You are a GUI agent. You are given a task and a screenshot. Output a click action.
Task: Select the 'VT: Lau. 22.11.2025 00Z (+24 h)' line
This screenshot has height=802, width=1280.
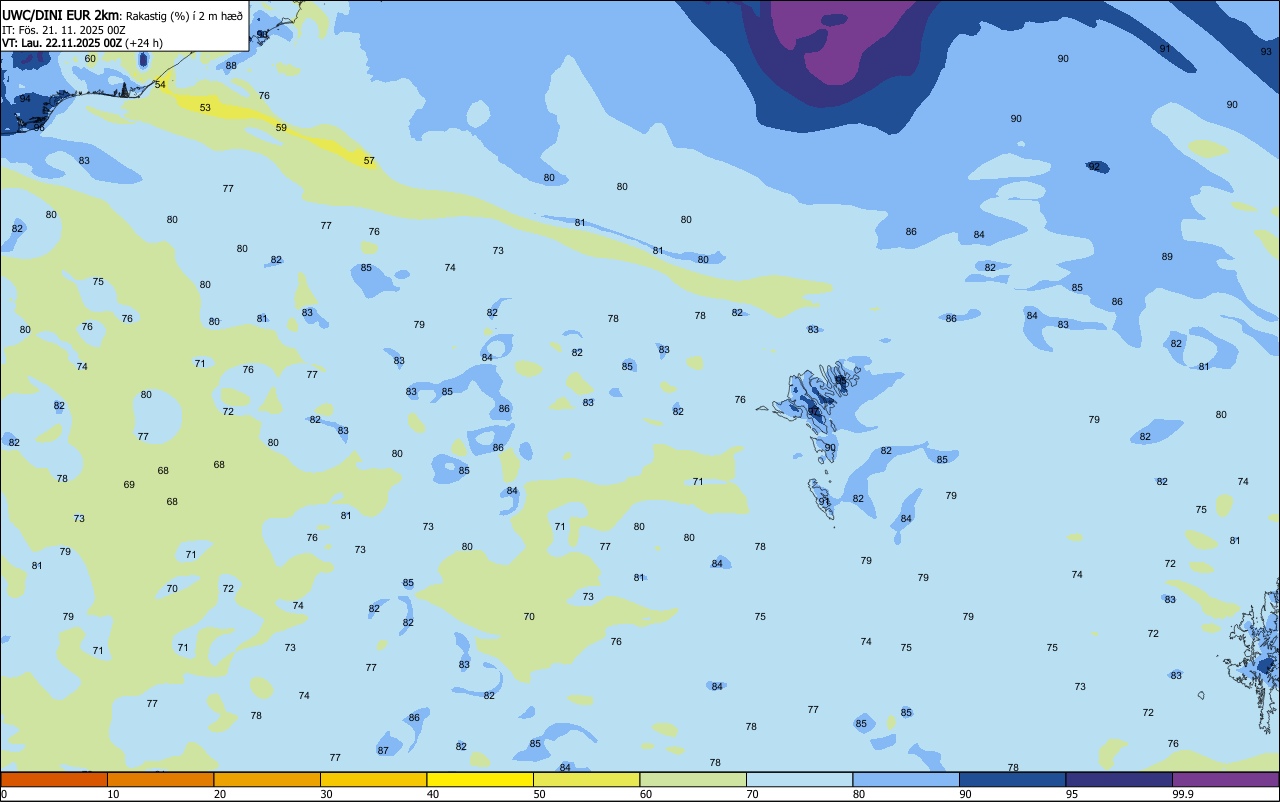tap(82, 43)
